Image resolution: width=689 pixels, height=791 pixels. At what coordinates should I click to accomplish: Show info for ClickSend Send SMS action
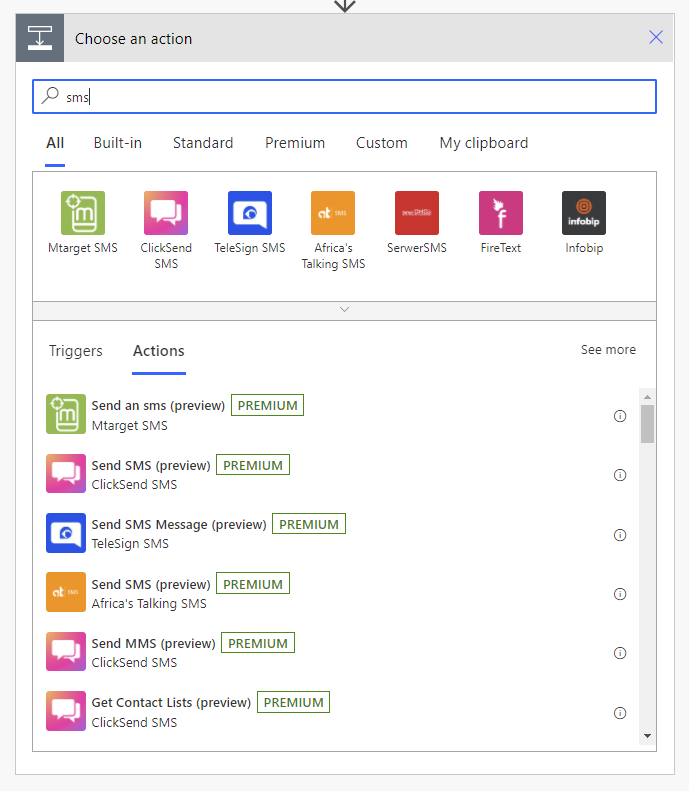click(x=620, y=475)
